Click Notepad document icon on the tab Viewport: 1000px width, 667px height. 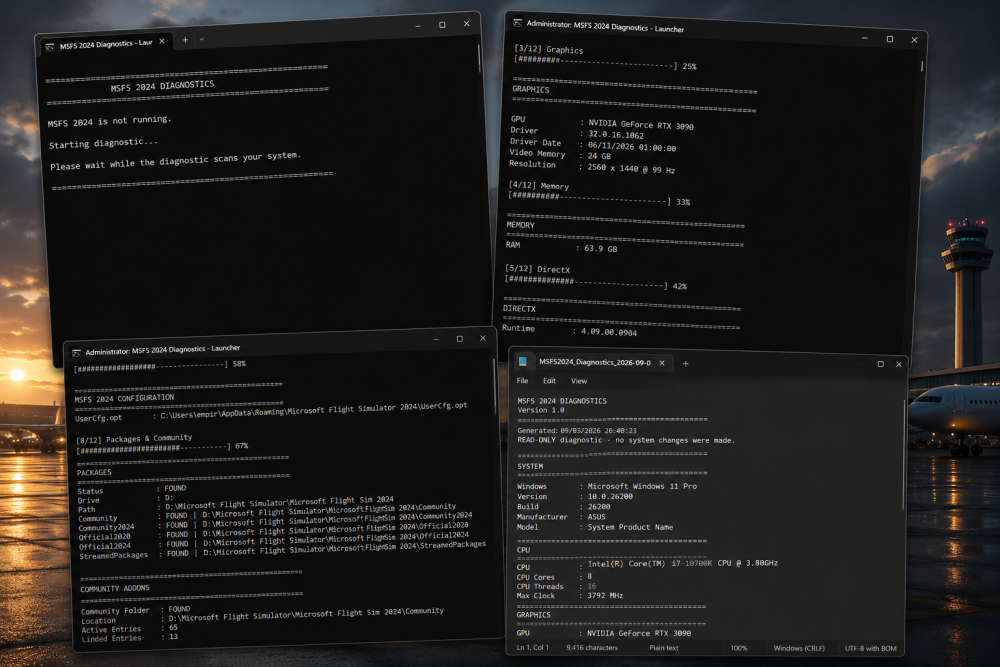click(523, 362)
